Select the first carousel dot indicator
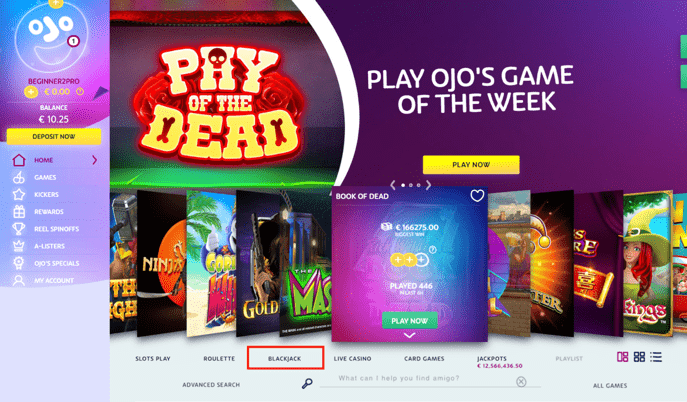 click(x=403, y=185)
